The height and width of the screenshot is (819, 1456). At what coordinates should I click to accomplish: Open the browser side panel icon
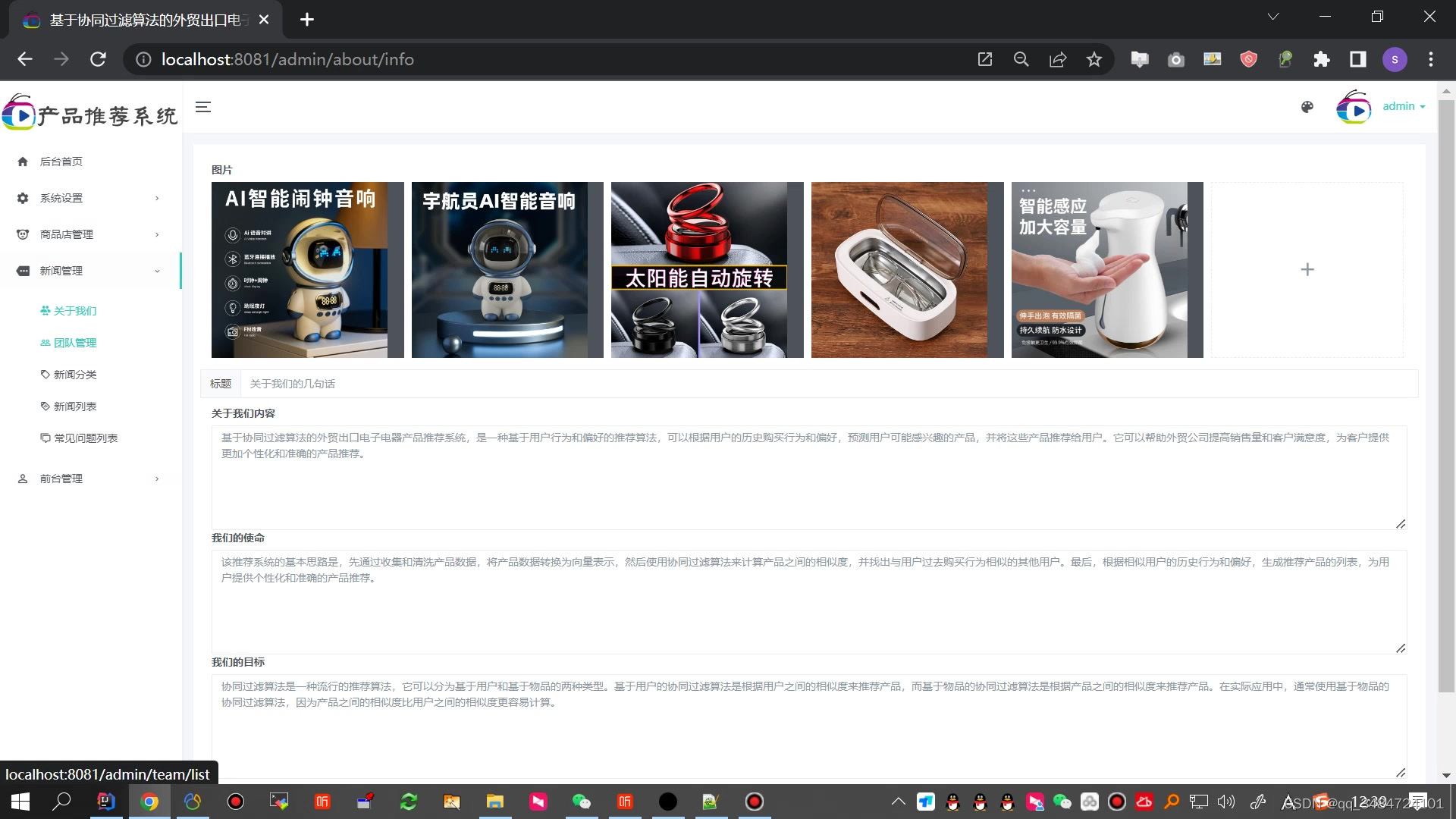point(1358,59)
